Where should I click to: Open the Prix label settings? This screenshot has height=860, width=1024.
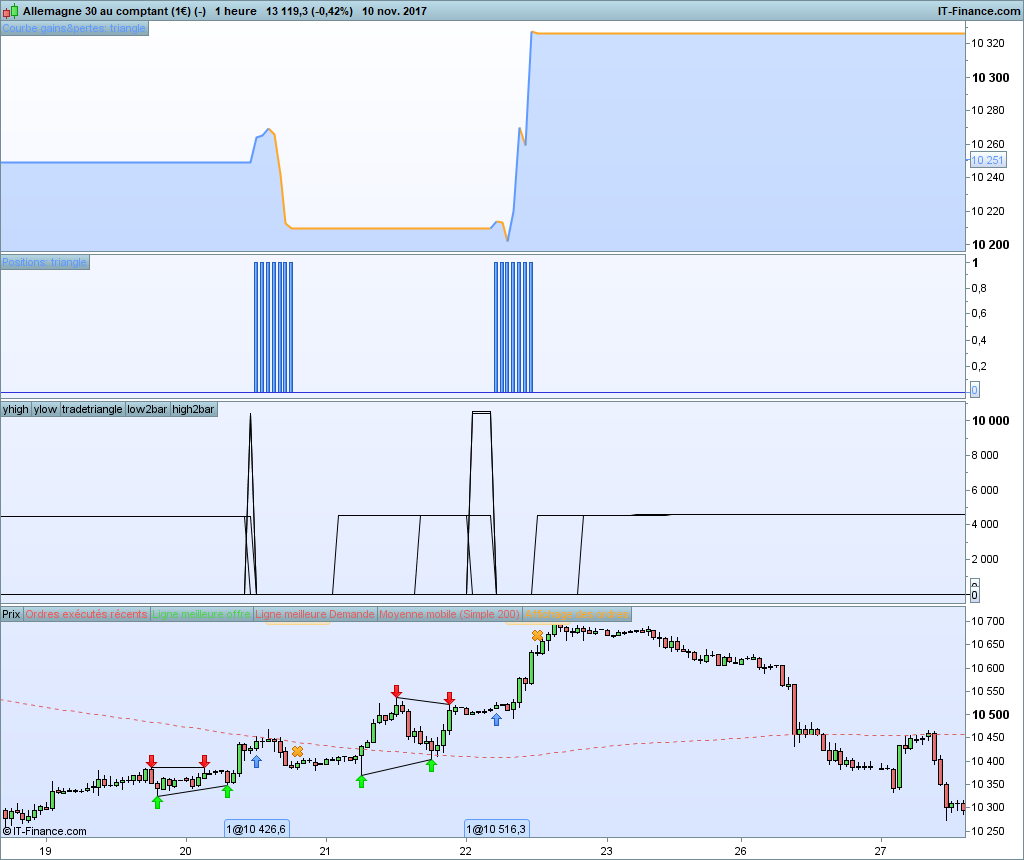click(x=11, y=614)
